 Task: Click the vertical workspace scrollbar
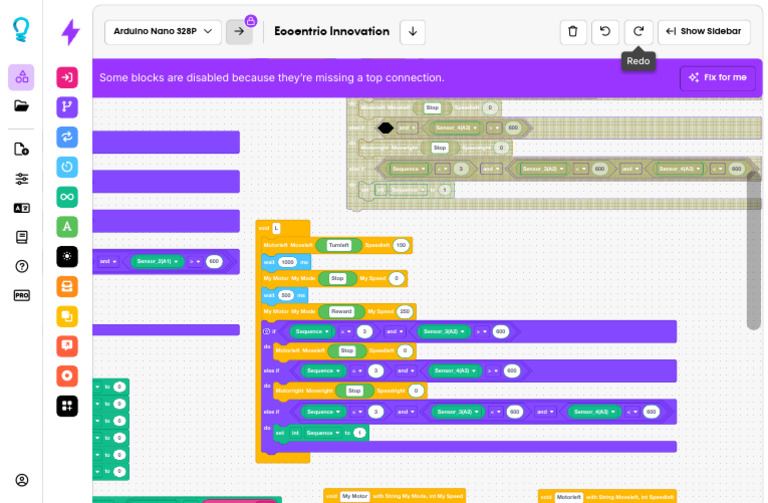[x=754, y=250]
